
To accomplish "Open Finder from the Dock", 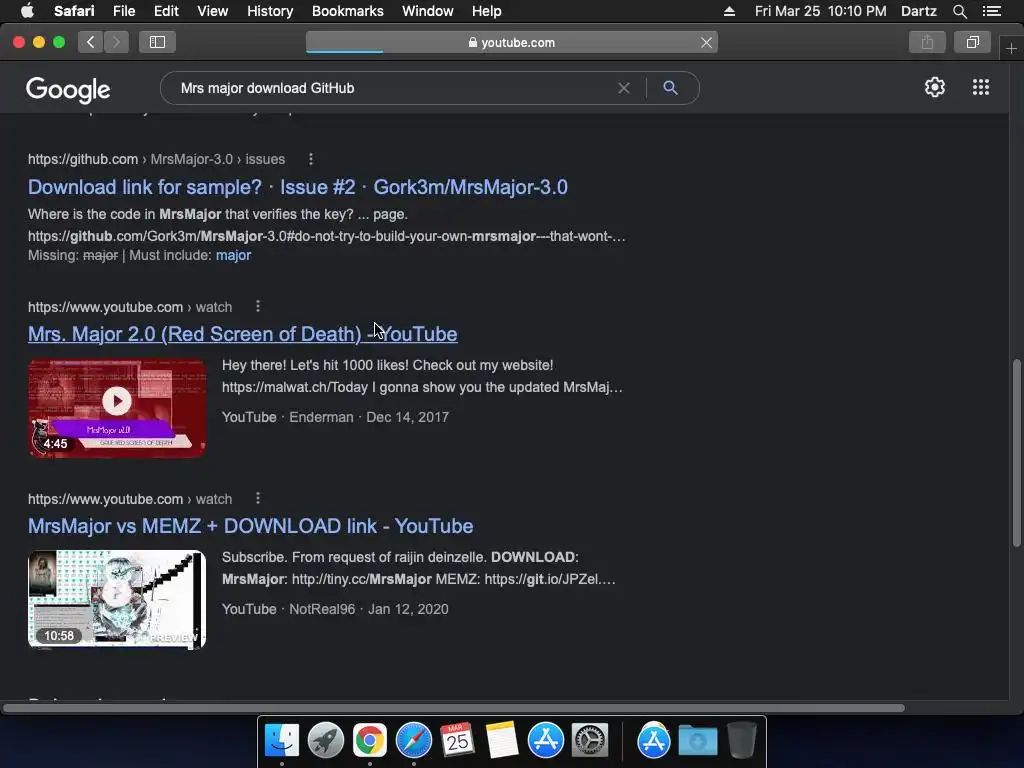I will tap(281, 741).
